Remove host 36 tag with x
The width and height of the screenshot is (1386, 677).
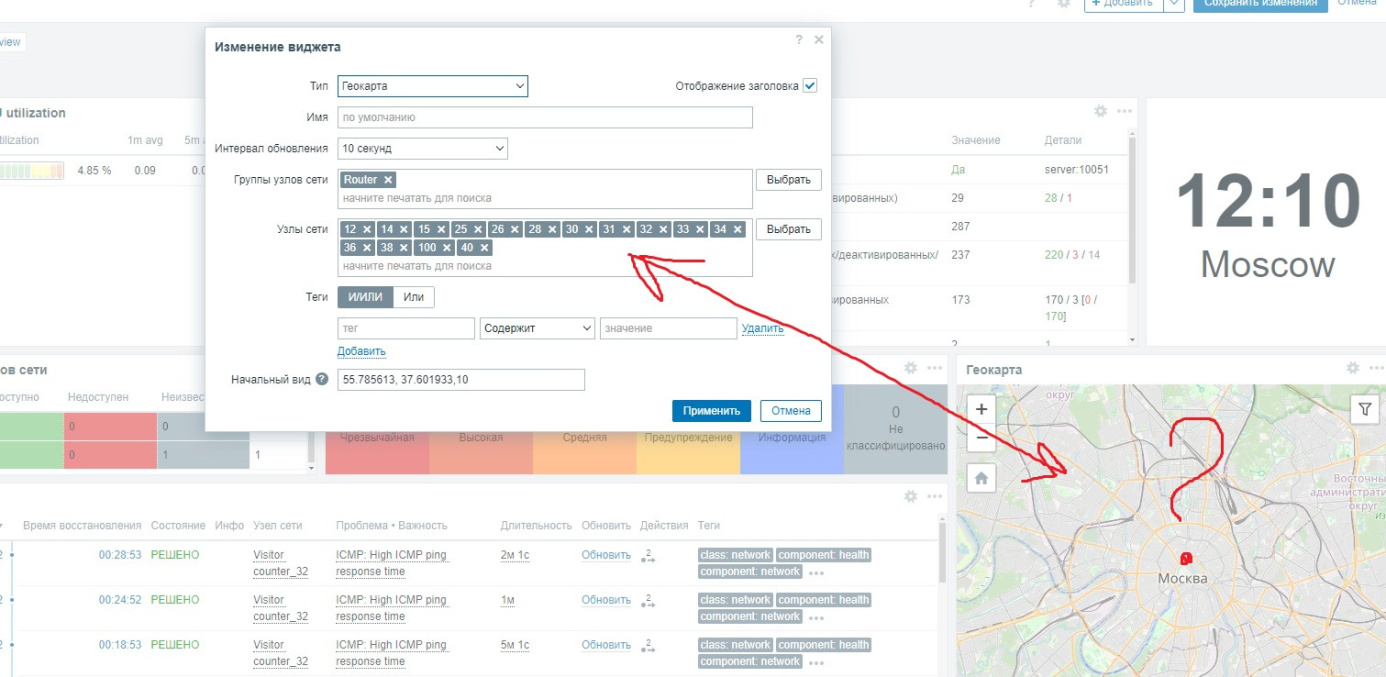pyautogui.click(x=367, y=247)
